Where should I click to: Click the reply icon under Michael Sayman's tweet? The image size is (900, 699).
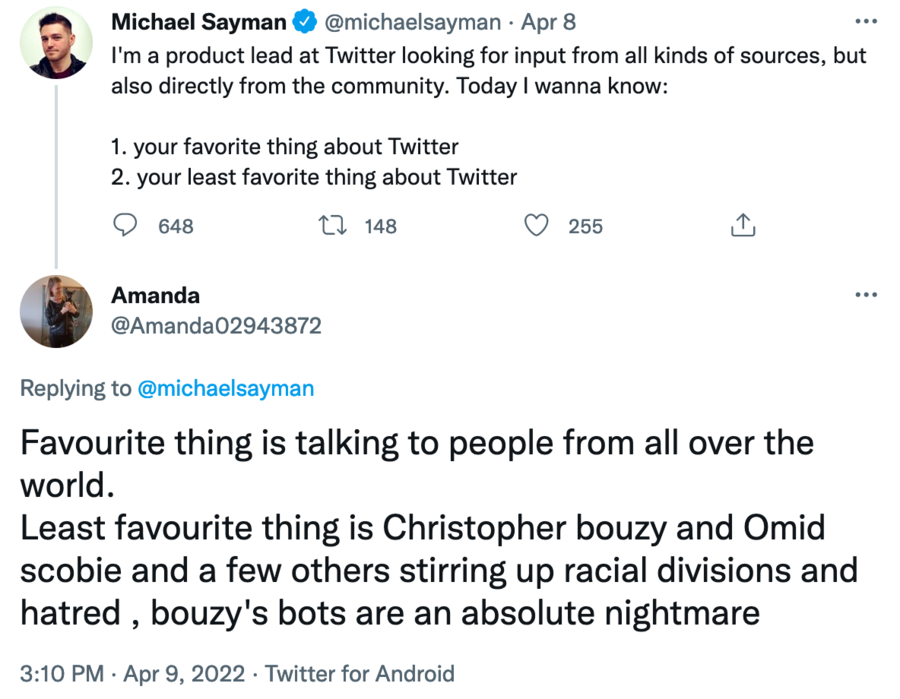pyautogui.click(x=124, y=226)
